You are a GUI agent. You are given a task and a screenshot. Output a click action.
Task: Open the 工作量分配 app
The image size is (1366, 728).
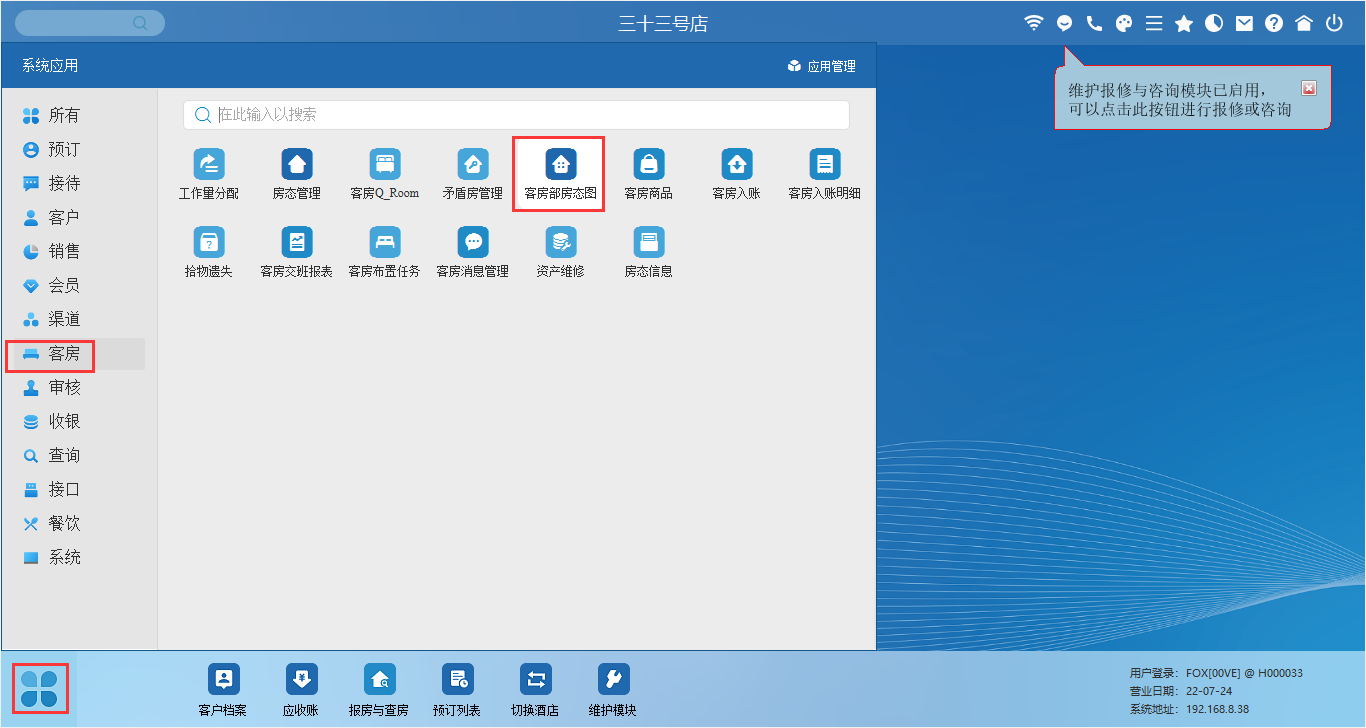point(209,174)
